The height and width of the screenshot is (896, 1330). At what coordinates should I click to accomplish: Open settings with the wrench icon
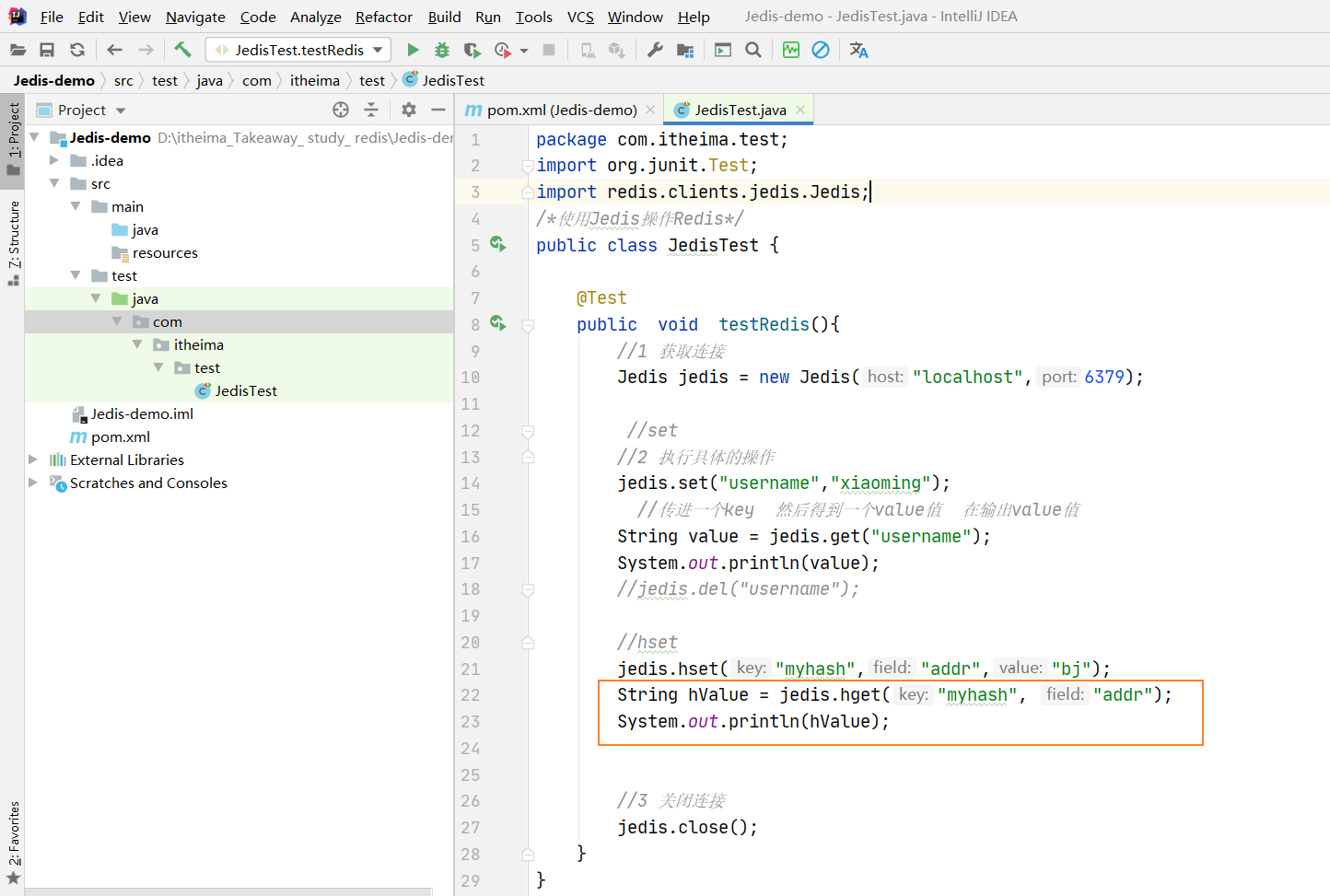[655, 50]
